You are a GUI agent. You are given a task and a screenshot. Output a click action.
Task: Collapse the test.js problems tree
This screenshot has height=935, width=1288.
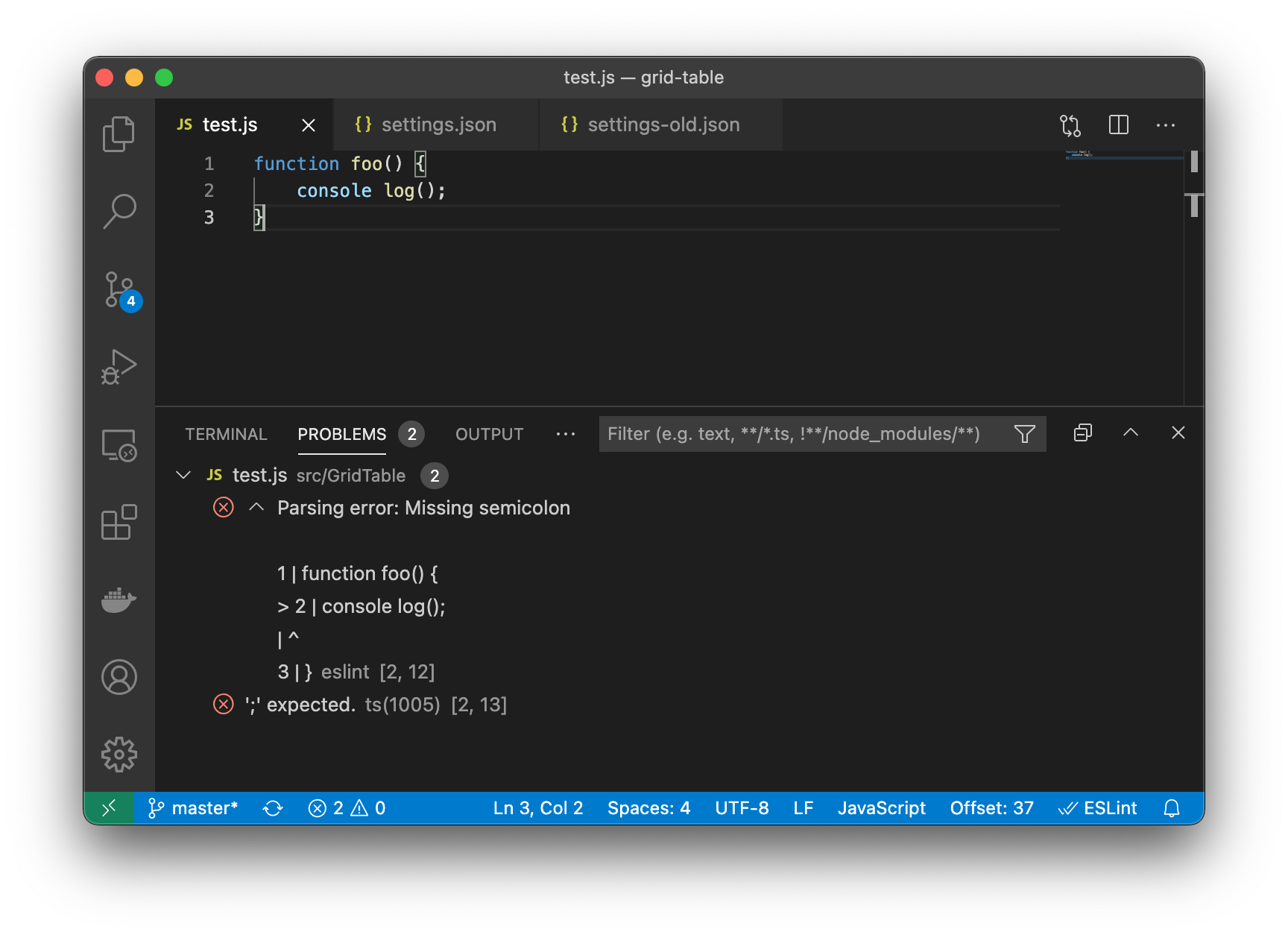pyautogui.click(x=183, y=475)
